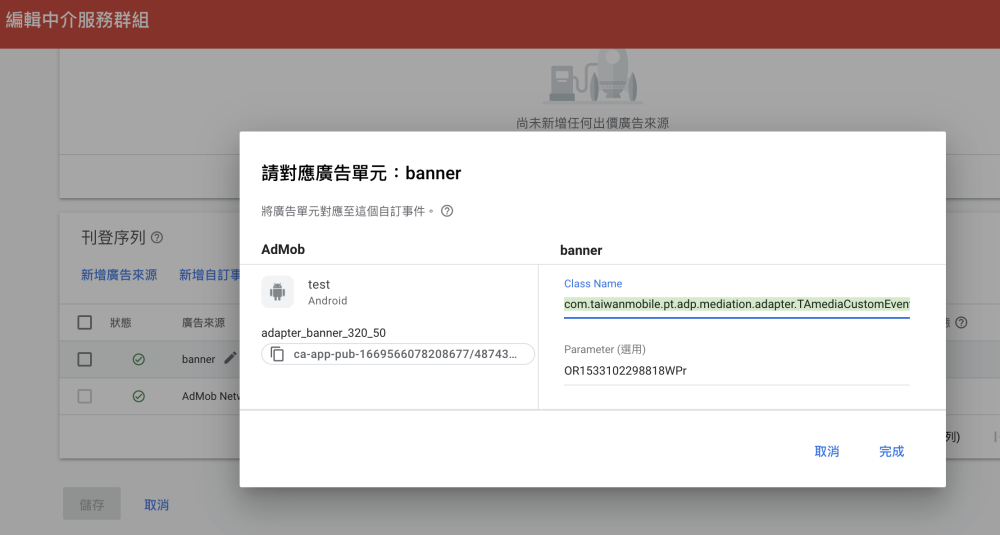The height and width of the screenshot is (535, 1000).
Task: Click the banner entry in the waterfall table
Action: tap(198, 360)
